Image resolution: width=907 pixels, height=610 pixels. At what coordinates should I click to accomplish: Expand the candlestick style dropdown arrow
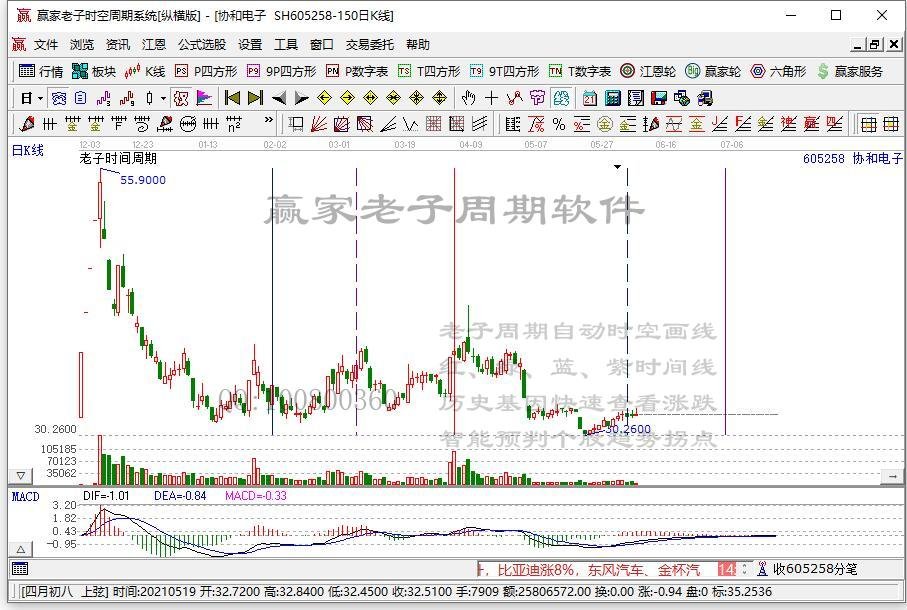coord(164,99)
